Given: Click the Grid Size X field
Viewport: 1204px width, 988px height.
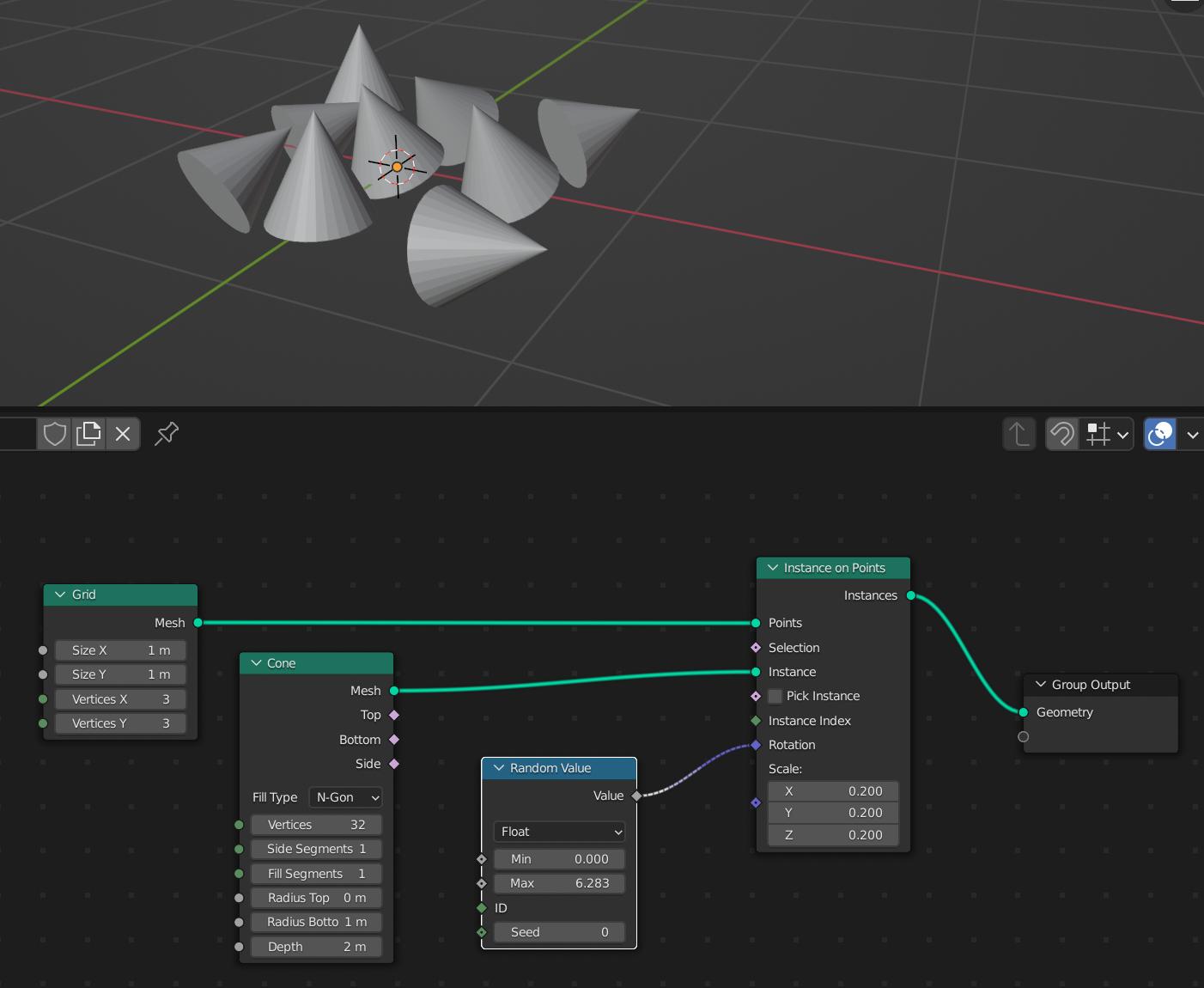Looking at the screenshot, I should (120, 650).
